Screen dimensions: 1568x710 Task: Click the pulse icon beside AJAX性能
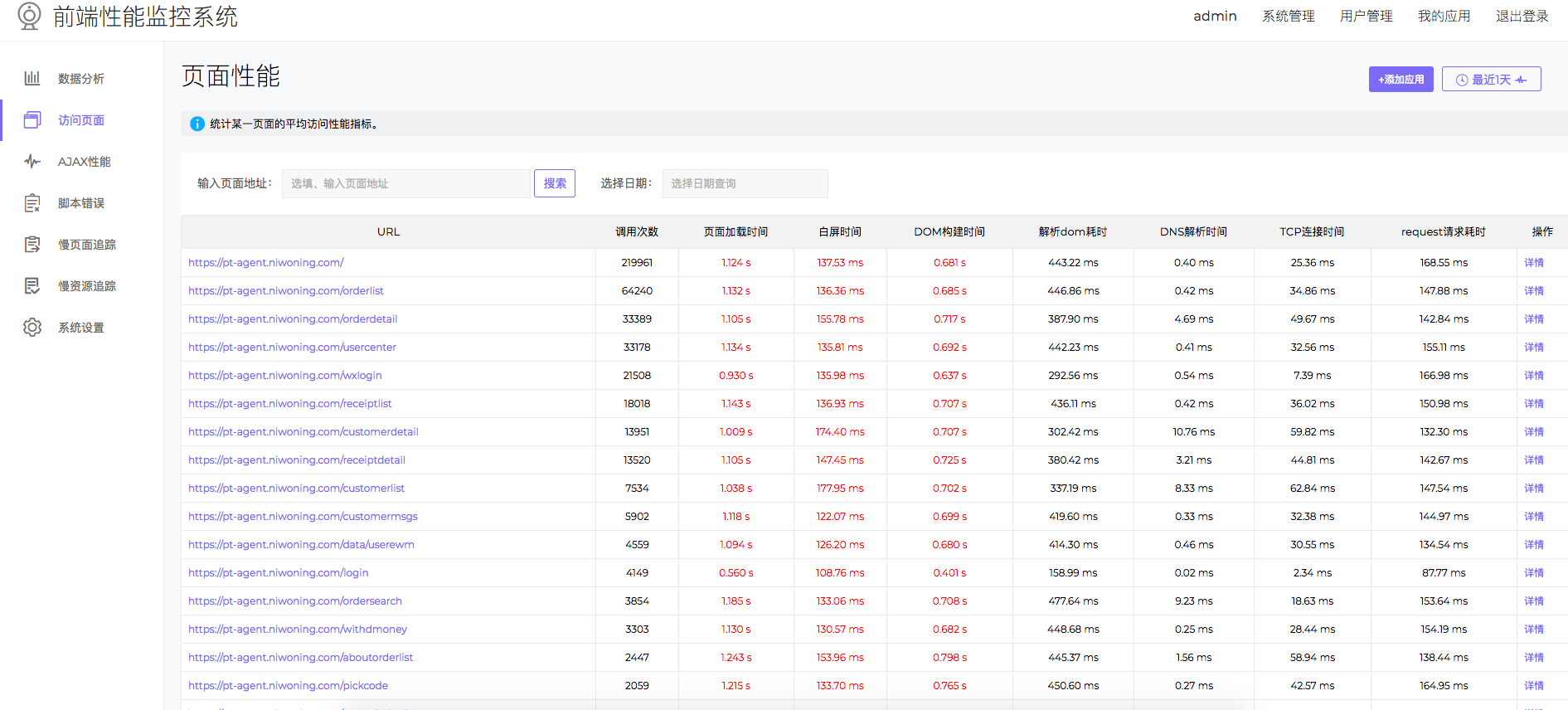pyautogui.click(x=32, y=161)
